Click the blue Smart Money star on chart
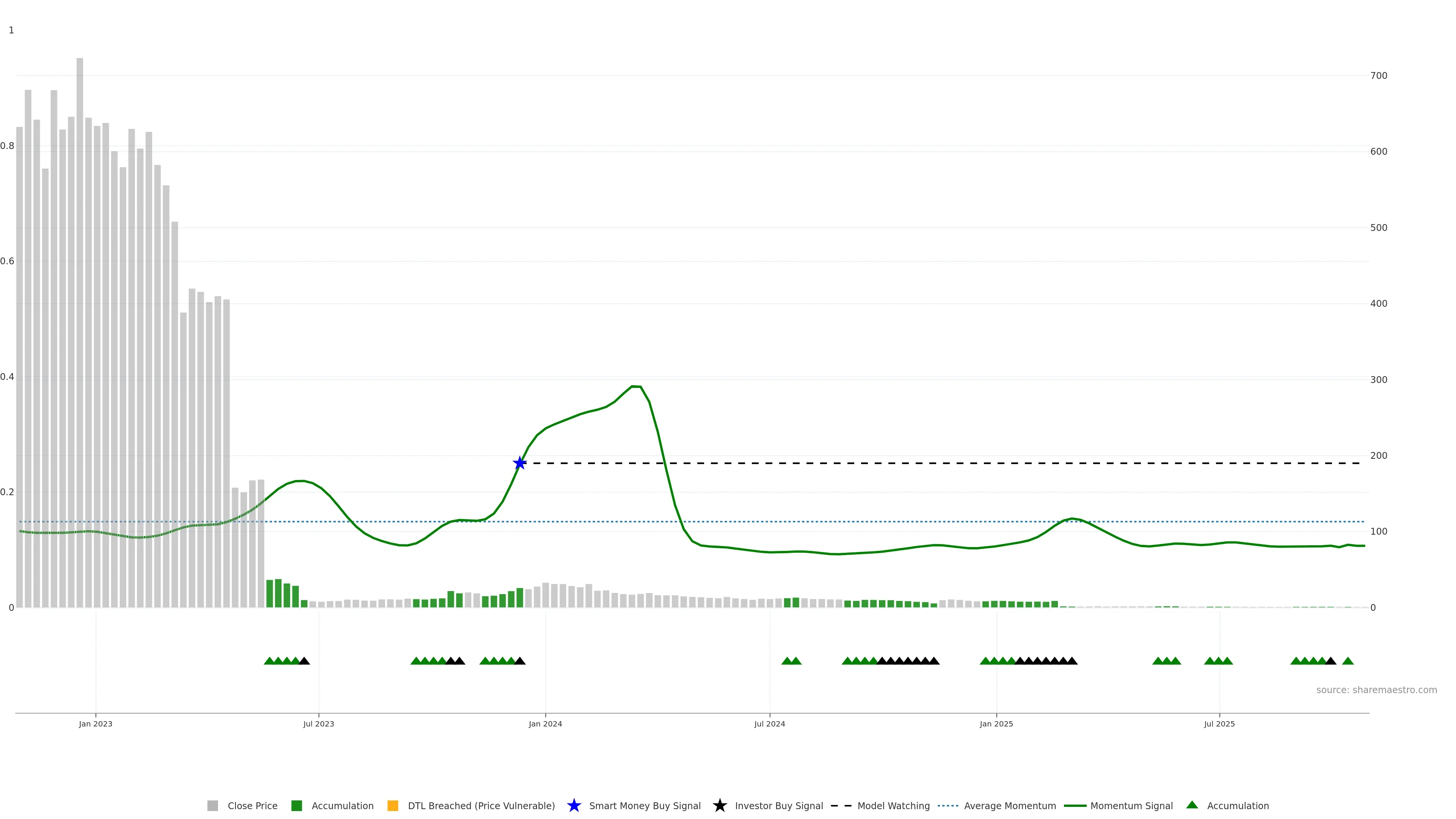 coord(519,463)
